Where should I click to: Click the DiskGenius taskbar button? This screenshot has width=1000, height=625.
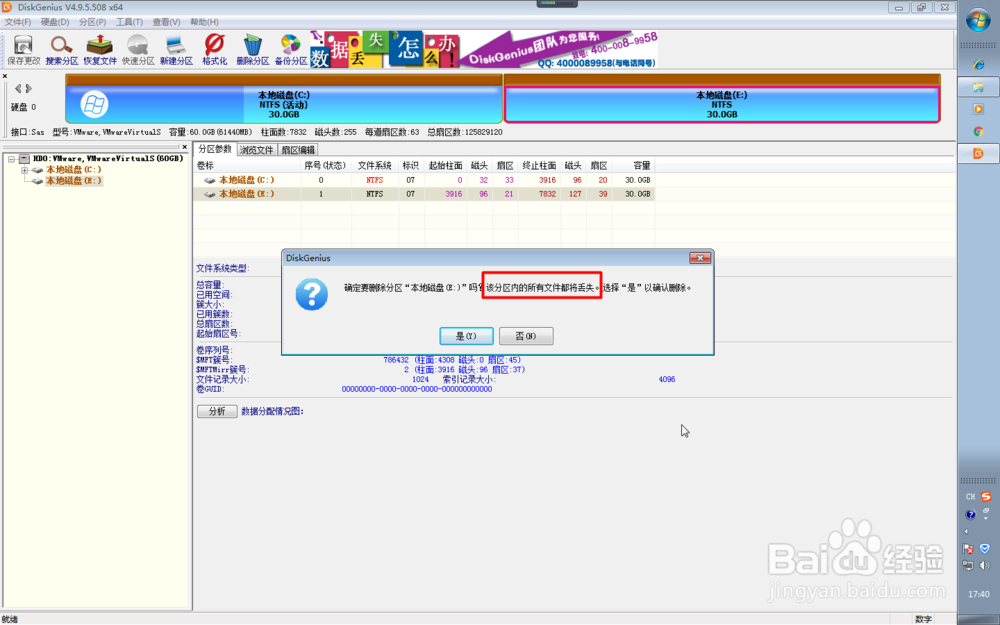(x=978, y=153)
